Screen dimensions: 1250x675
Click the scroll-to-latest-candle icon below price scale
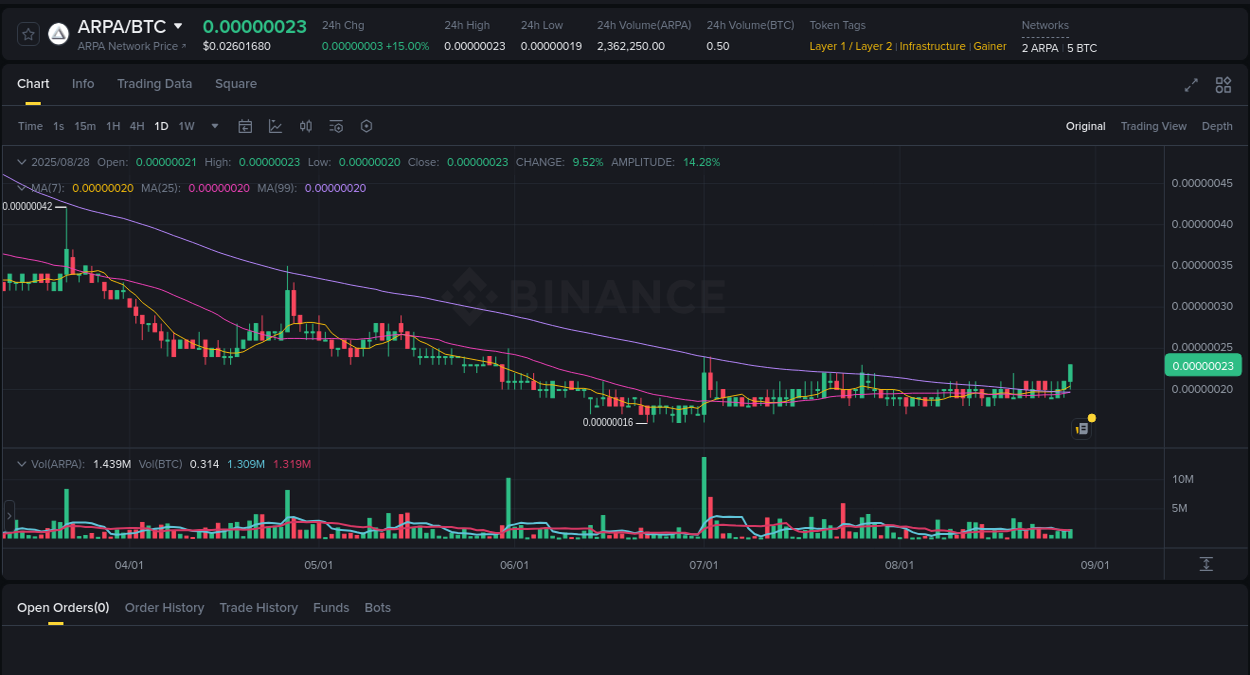tap(1205, 562)
